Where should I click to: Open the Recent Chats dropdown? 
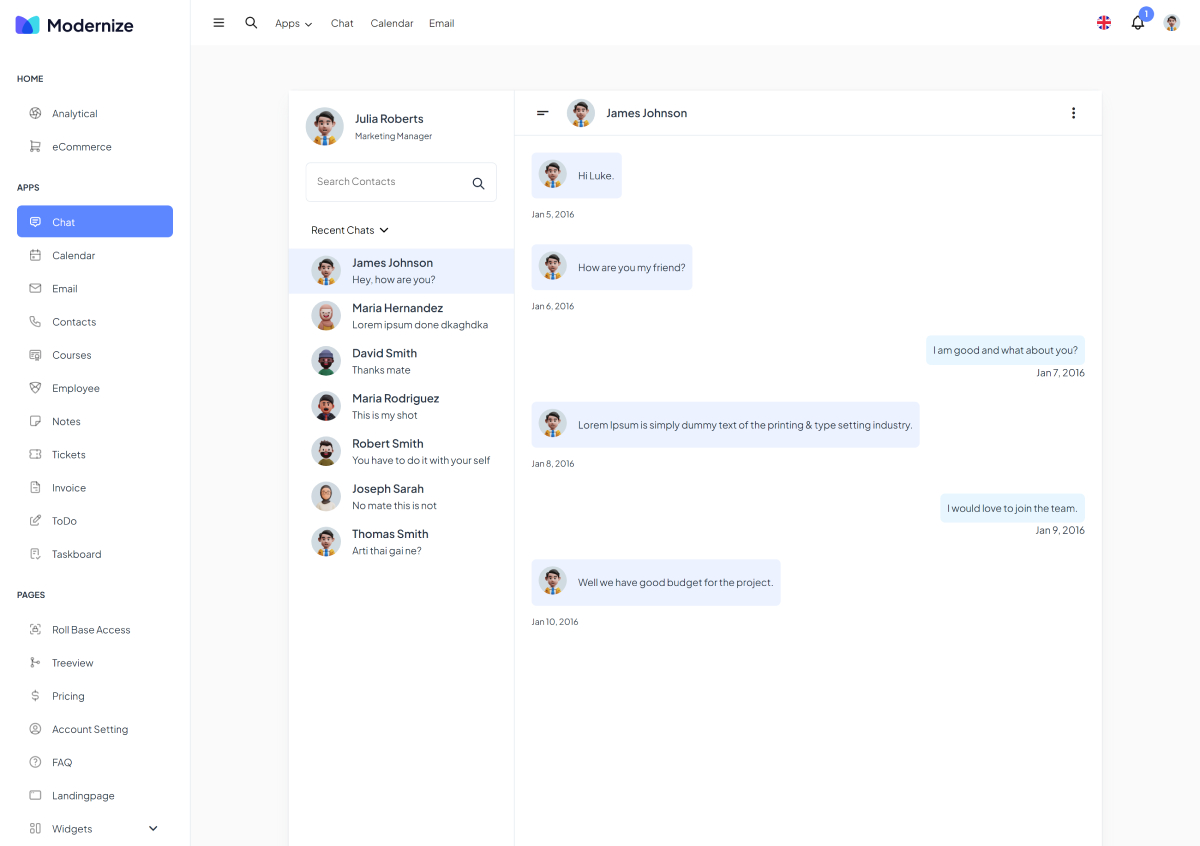tap(349, 230)
